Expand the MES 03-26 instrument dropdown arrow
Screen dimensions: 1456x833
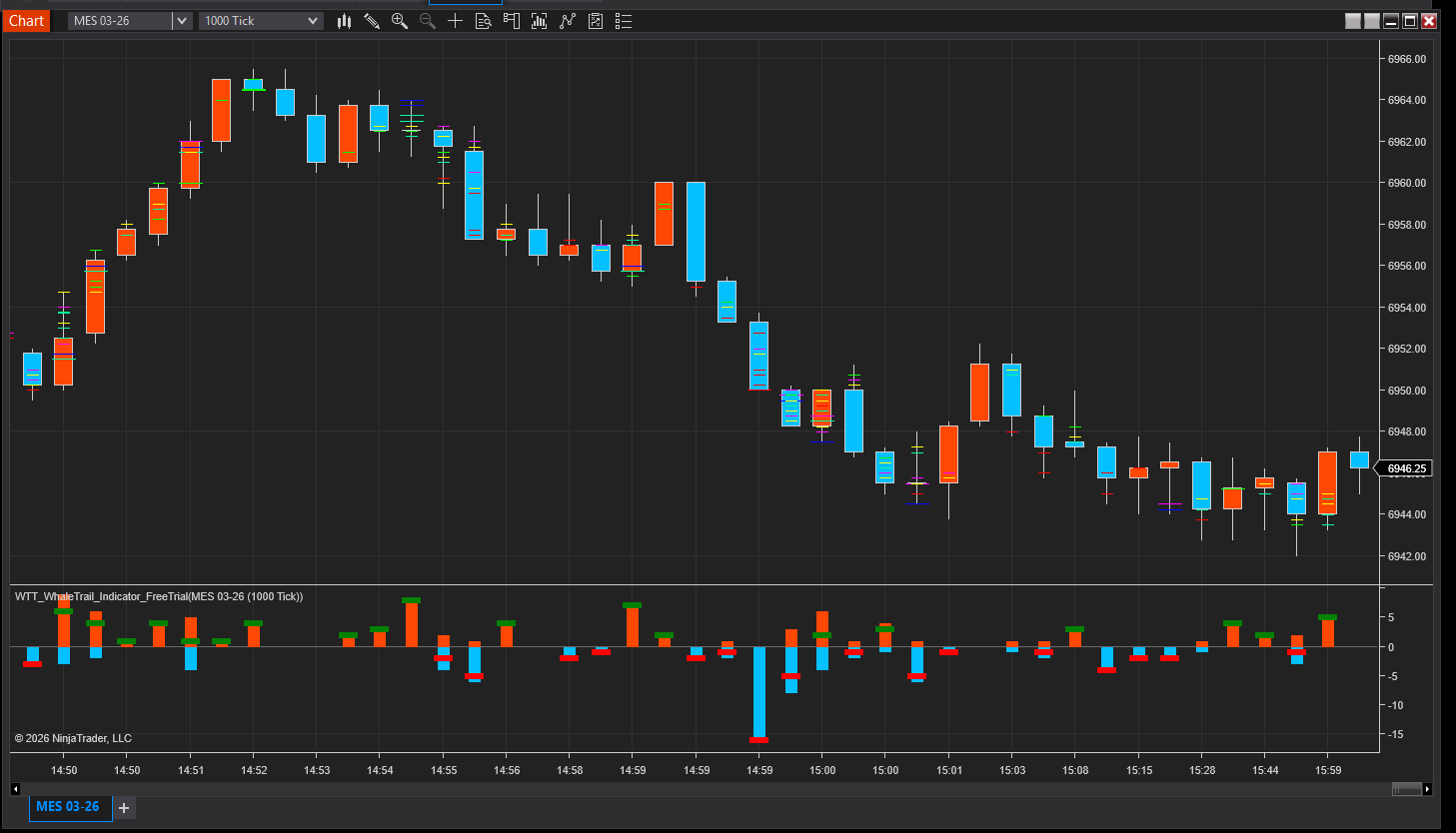click(182, 21)
